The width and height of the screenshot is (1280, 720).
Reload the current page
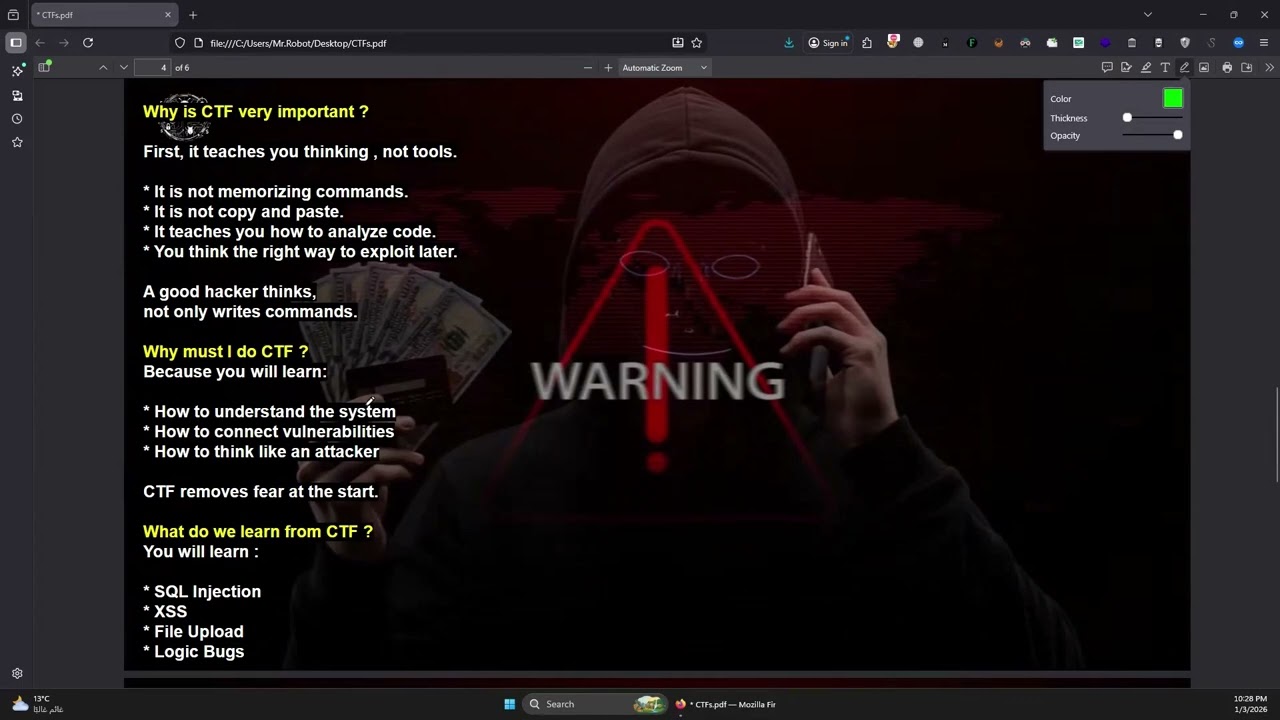tap(88, 43)
